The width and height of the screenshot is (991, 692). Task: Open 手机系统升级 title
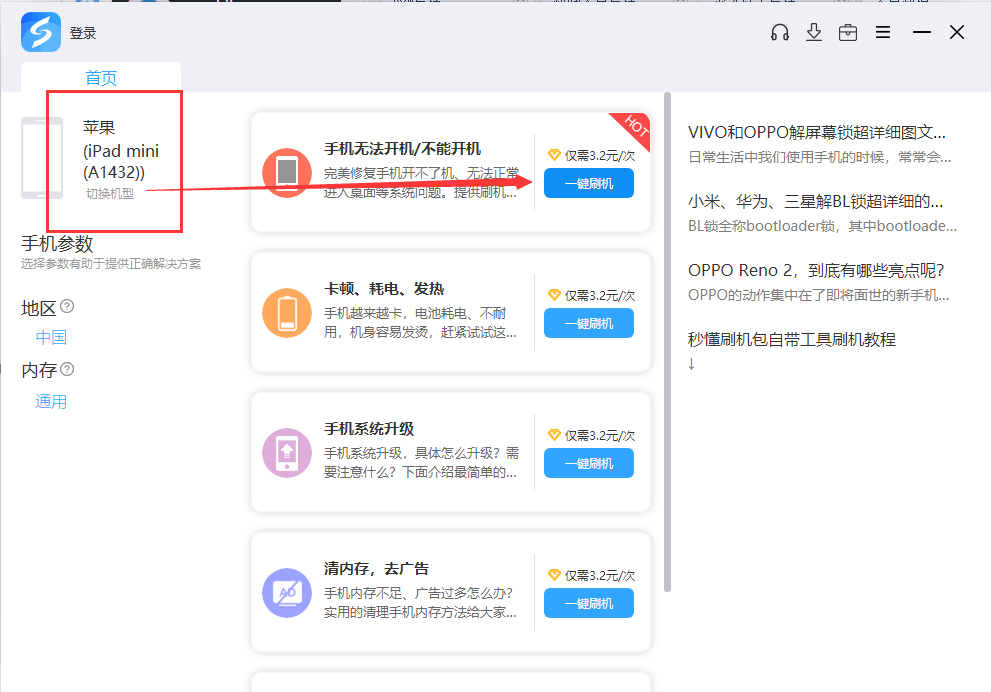pos(369,429)
